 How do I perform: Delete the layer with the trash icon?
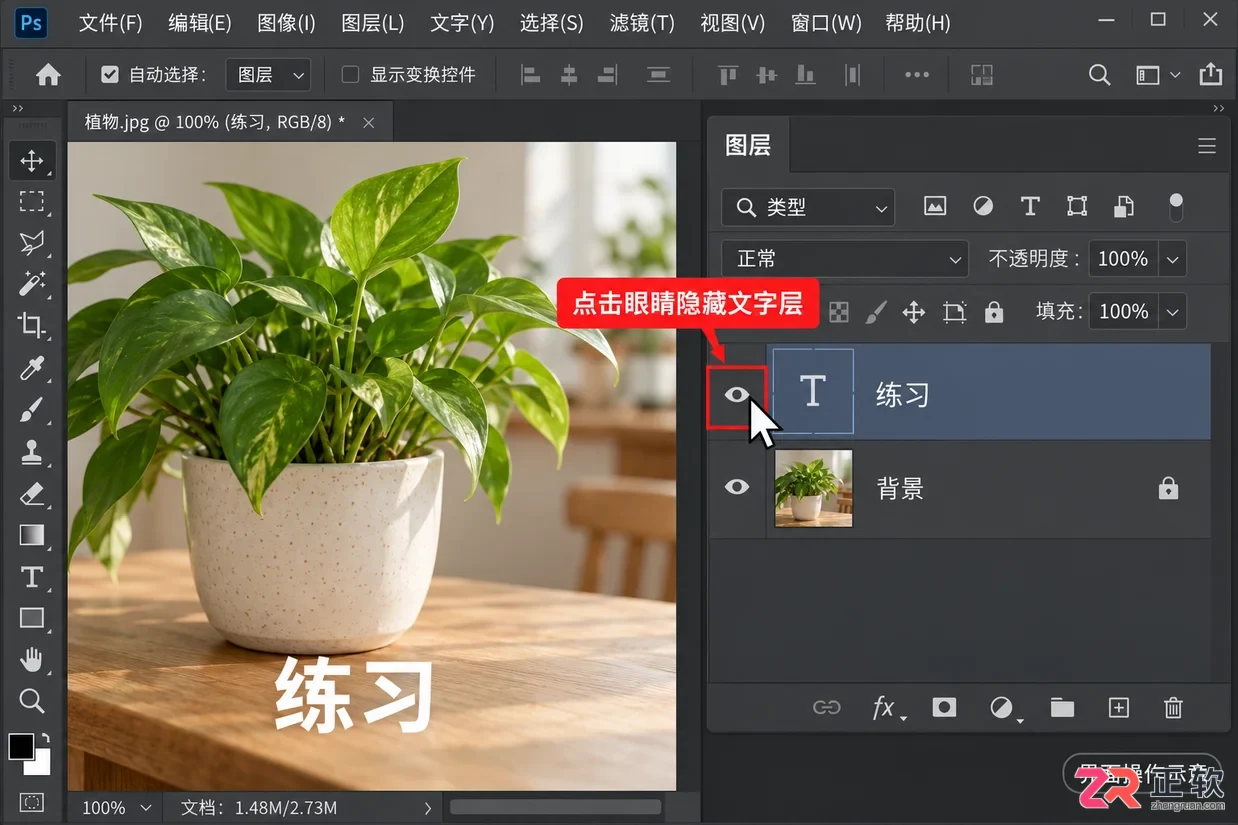coord(1174,708)
